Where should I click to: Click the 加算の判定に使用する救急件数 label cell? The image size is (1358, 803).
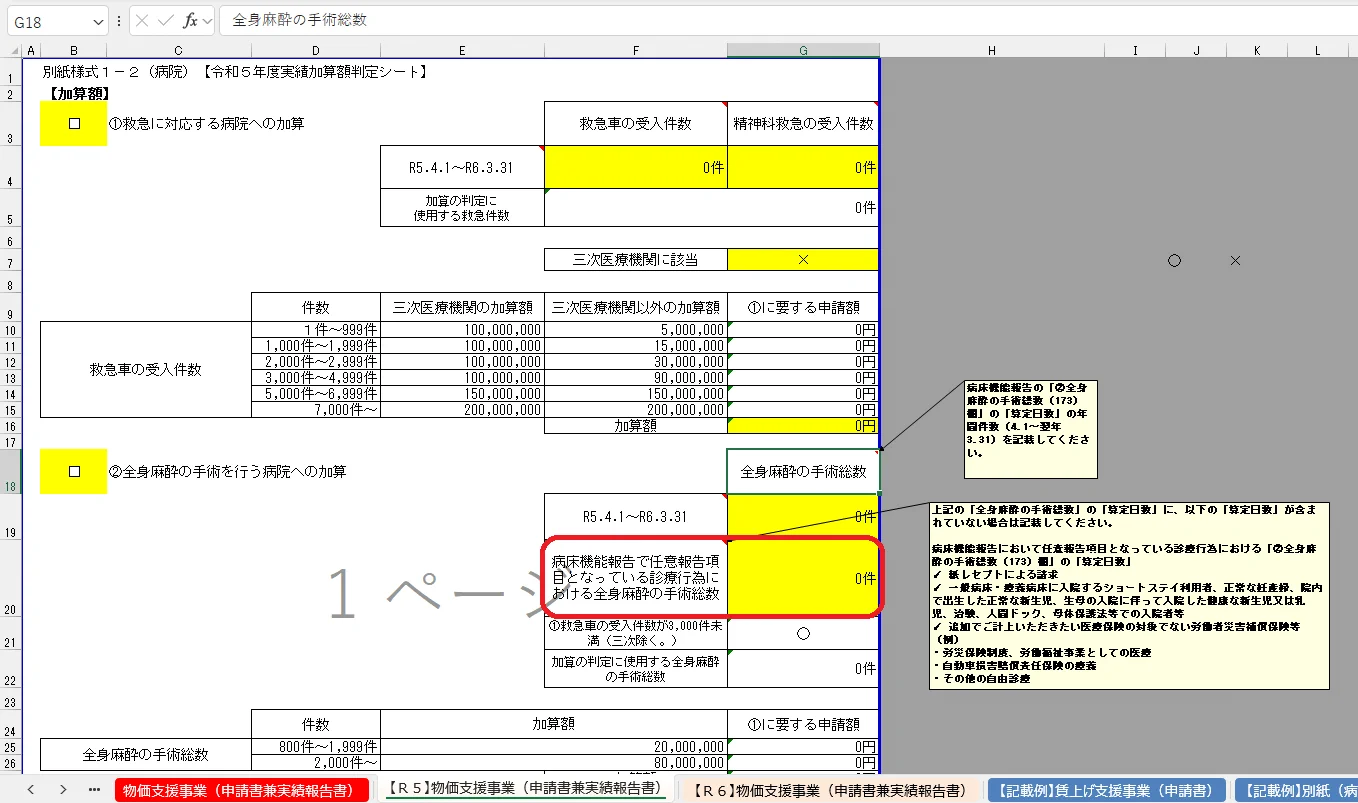[x=462, y=208]
